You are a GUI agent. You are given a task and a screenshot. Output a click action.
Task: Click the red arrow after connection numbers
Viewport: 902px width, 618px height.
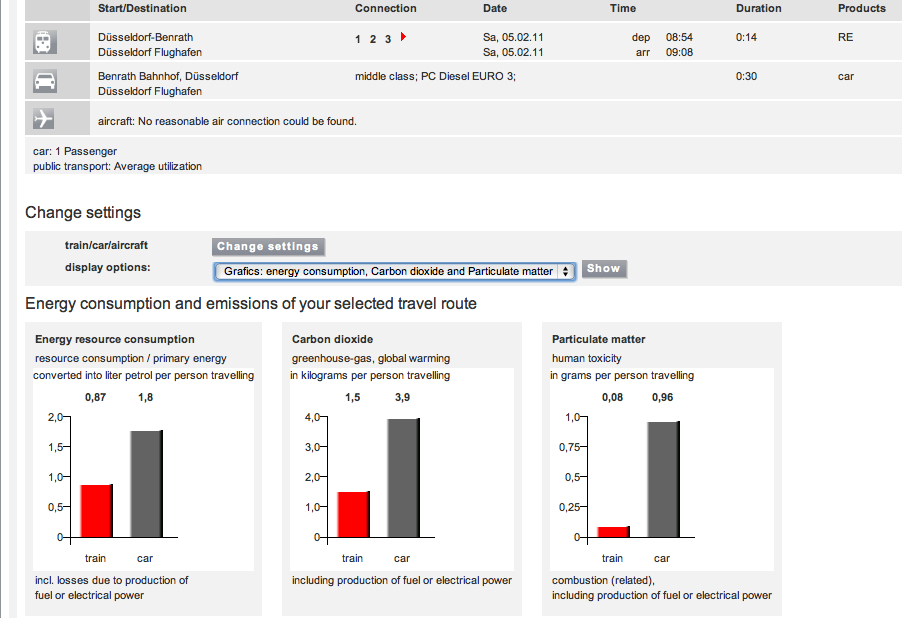tap(402, 37)
